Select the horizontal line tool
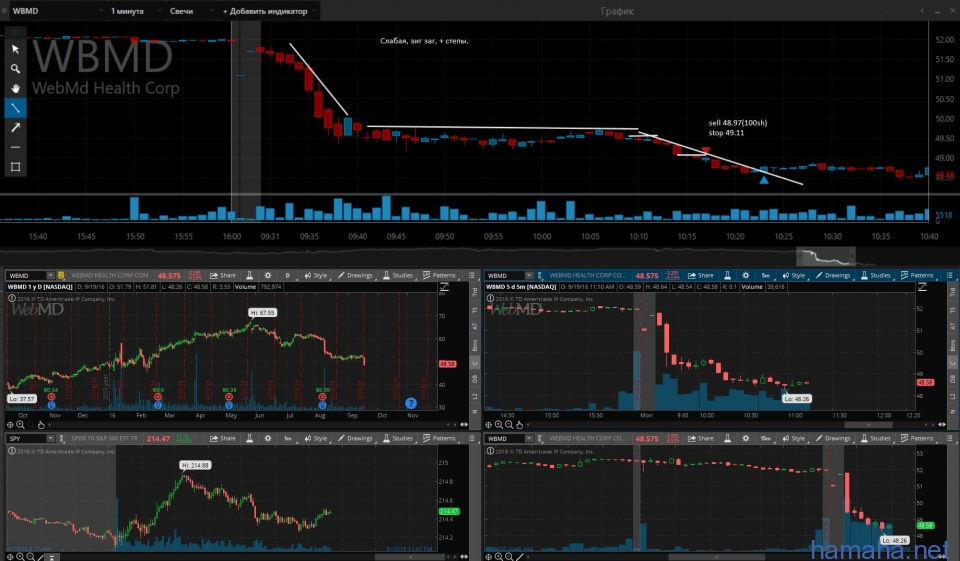 15,147
